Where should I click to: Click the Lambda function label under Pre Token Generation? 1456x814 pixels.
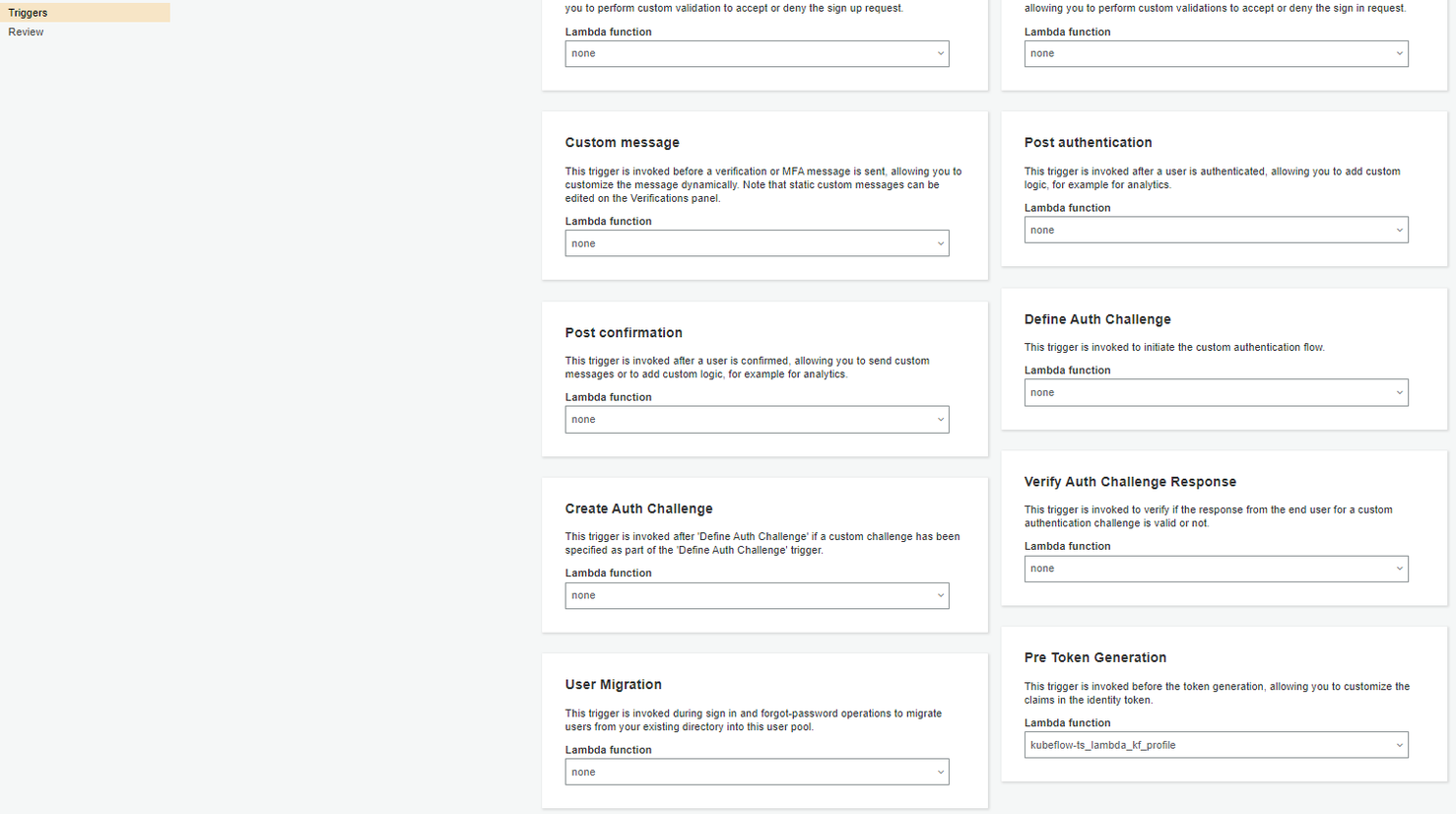(x=1067, y=723)
